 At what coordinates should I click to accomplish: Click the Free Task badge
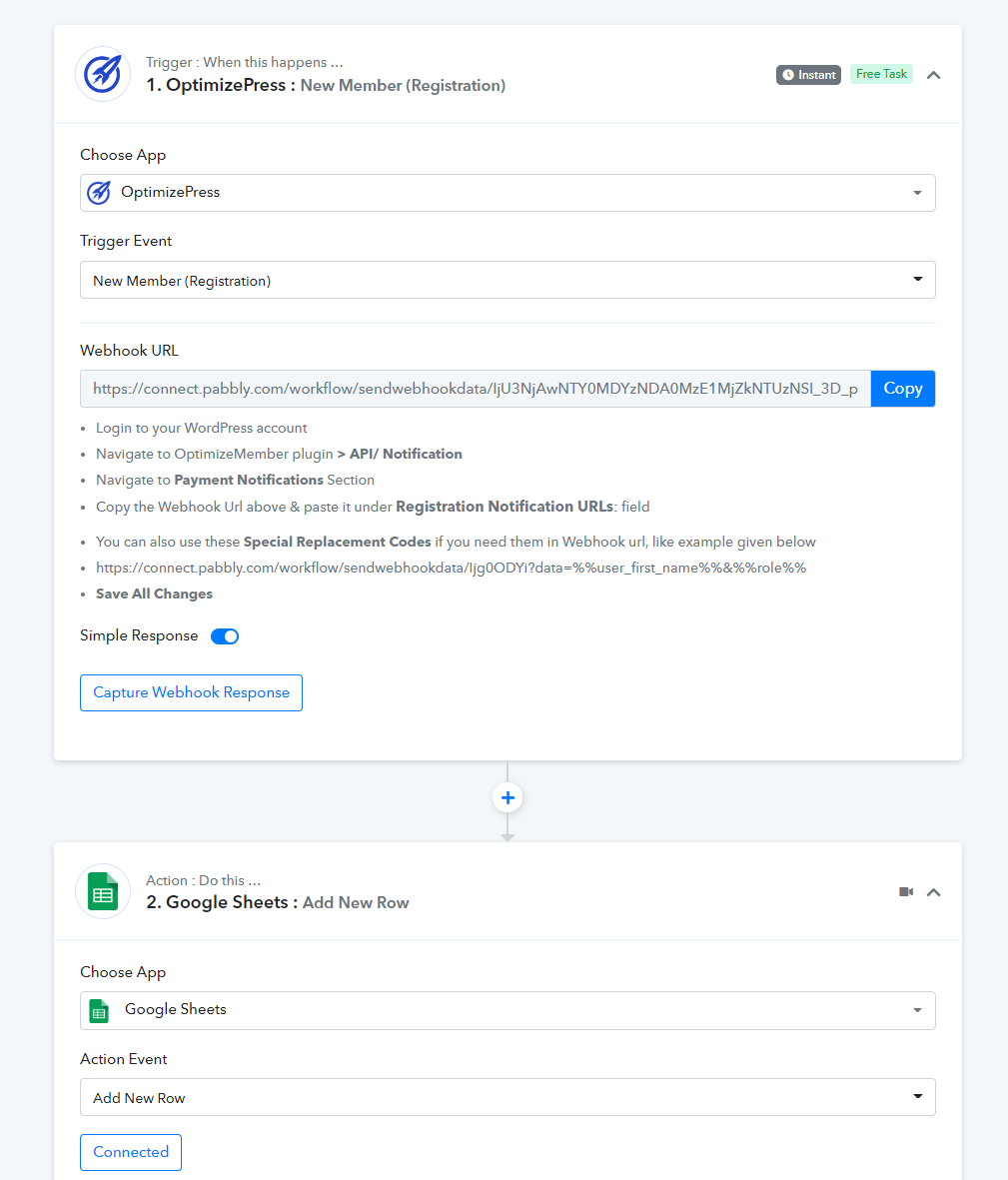[x=881, y=74]
